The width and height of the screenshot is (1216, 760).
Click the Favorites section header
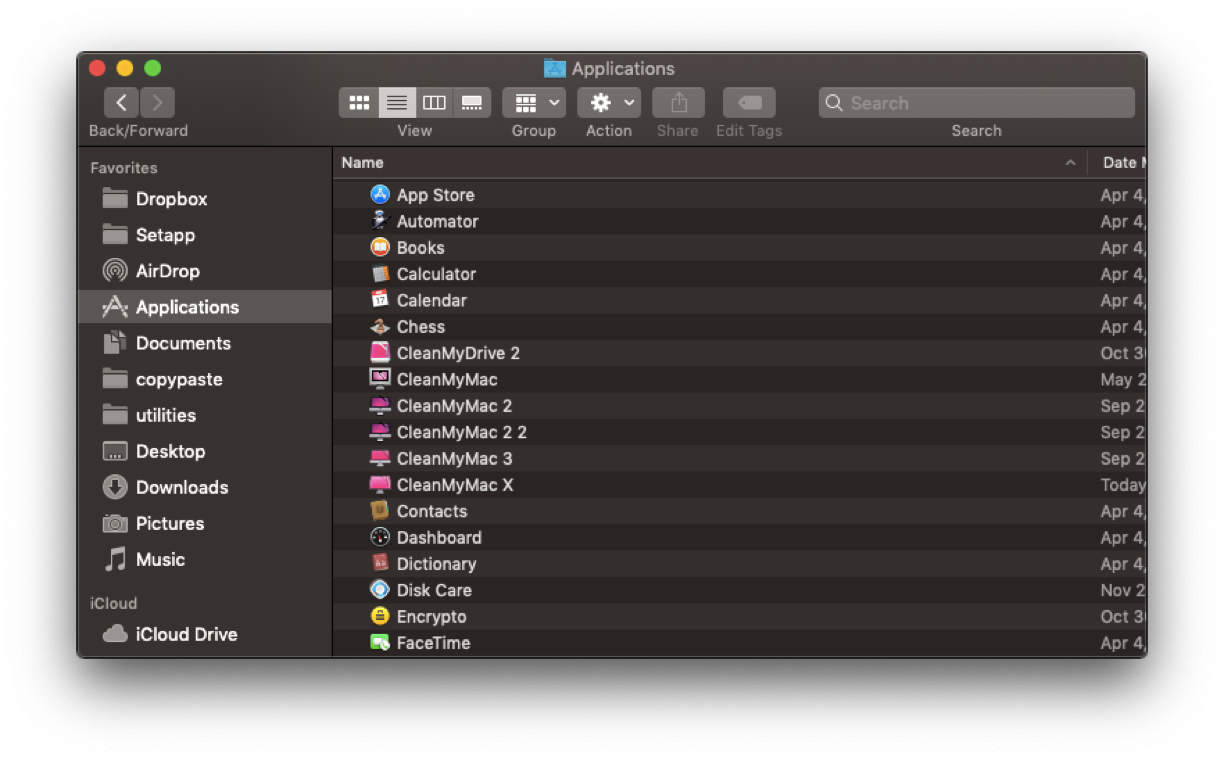point(124,168)
